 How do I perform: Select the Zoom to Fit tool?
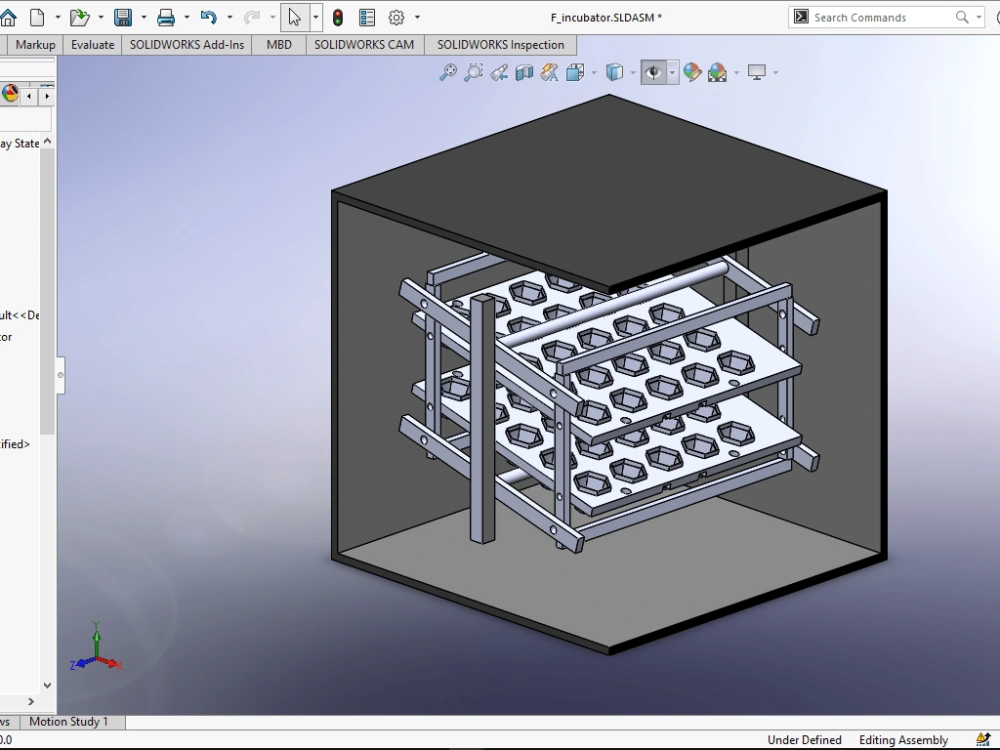click(448, 72)
